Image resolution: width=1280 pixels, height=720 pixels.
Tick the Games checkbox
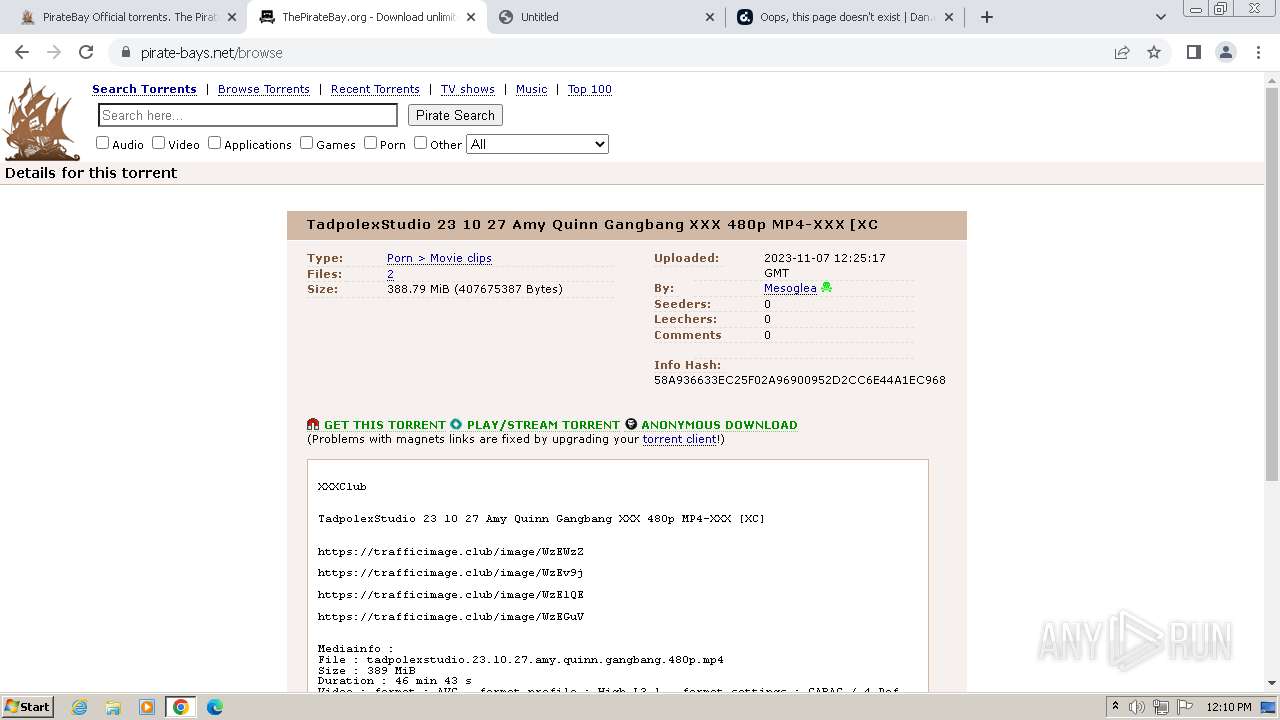point(306,143)
